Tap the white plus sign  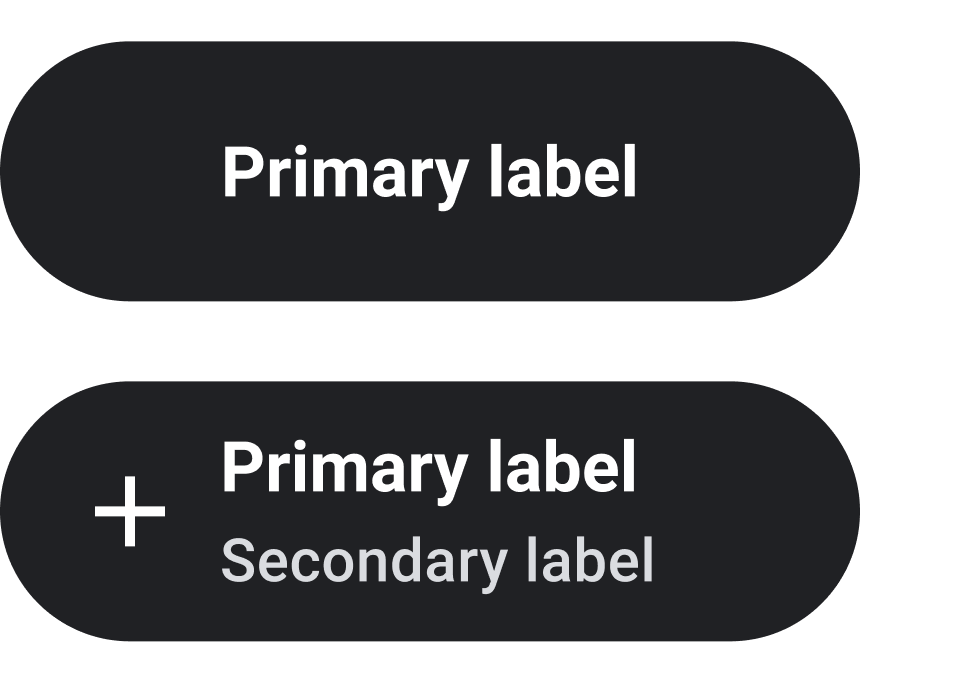pos(130,512)
